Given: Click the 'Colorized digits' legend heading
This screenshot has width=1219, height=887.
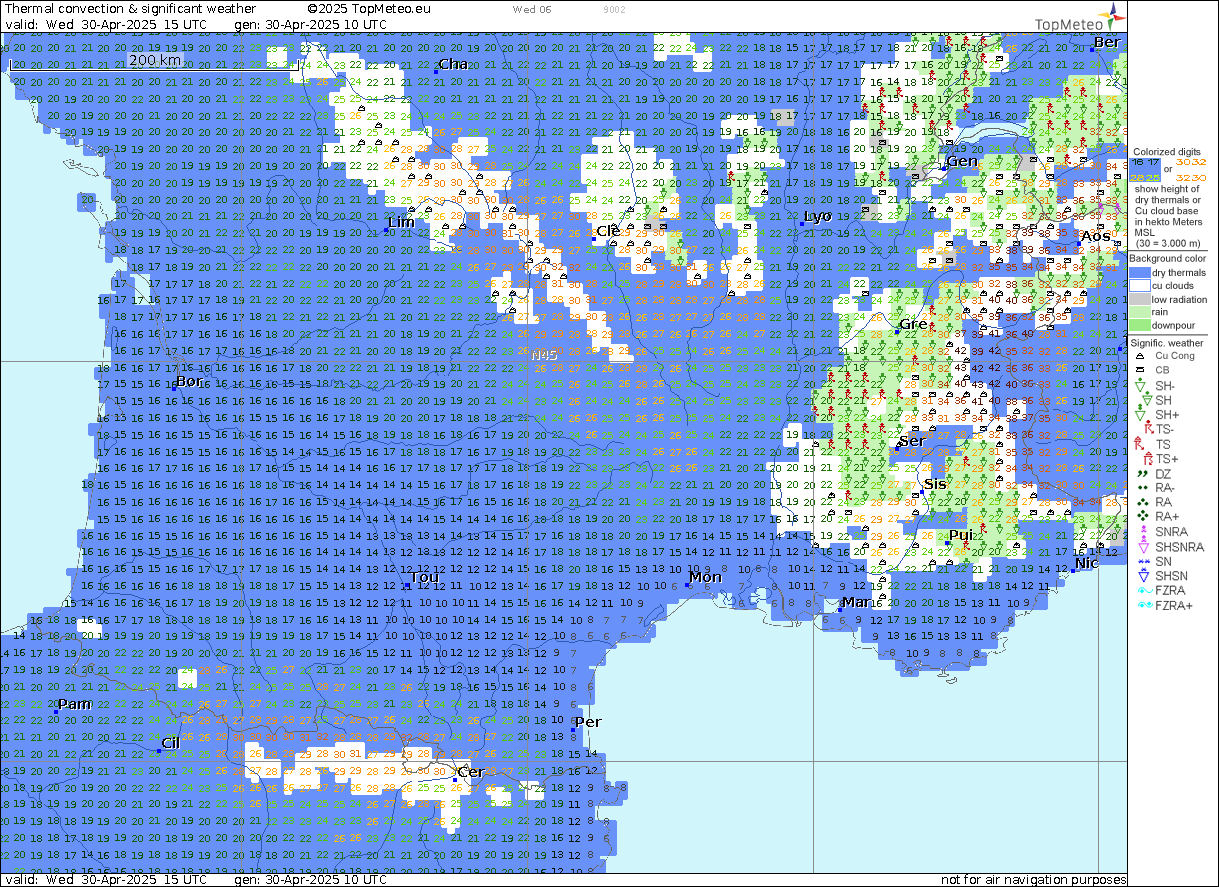Looking at the screenshot, I should [x=1166, y=152].
